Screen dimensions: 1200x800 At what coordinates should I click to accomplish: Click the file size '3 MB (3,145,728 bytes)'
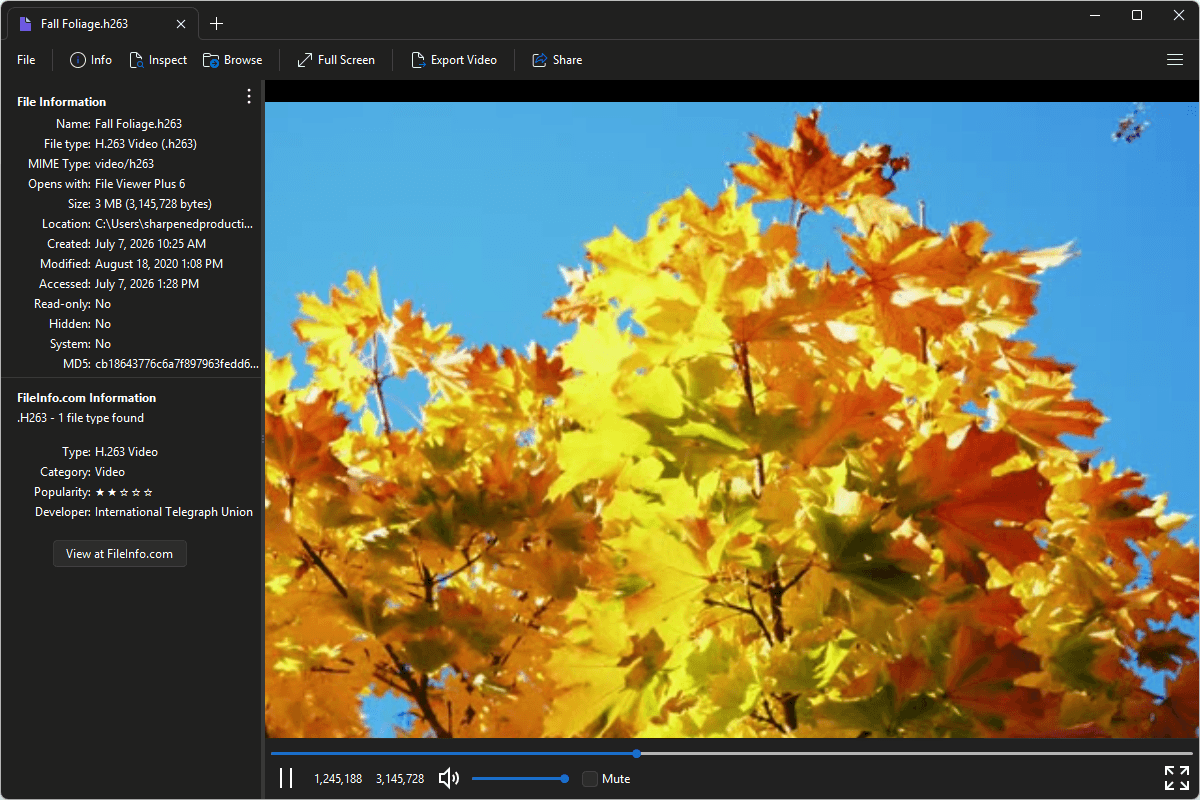[153, 204]
